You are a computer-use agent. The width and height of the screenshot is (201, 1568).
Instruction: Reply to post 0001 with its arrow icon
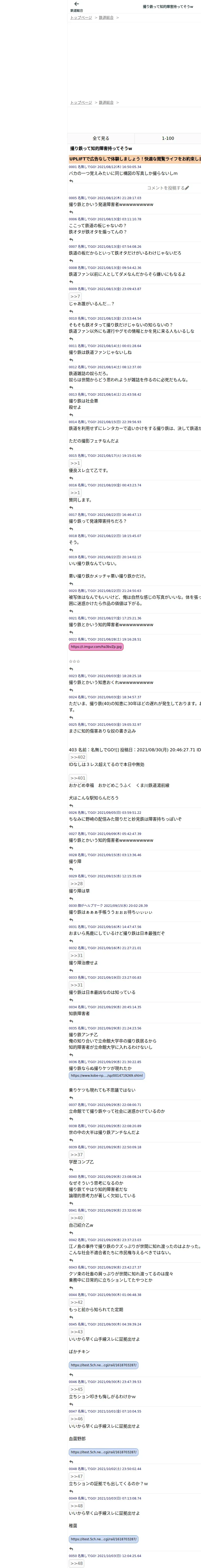(71, 181)
